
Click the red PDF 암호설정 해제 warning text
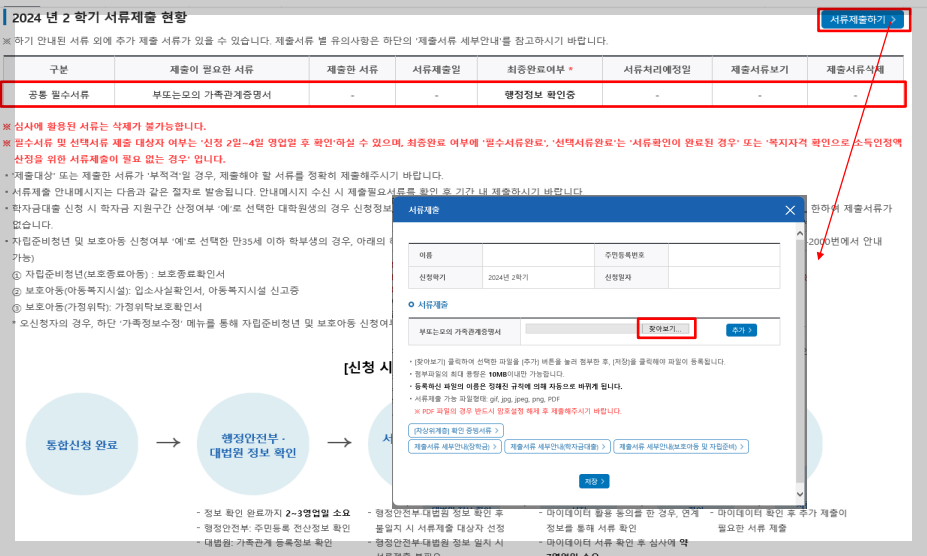pos(518,411)
